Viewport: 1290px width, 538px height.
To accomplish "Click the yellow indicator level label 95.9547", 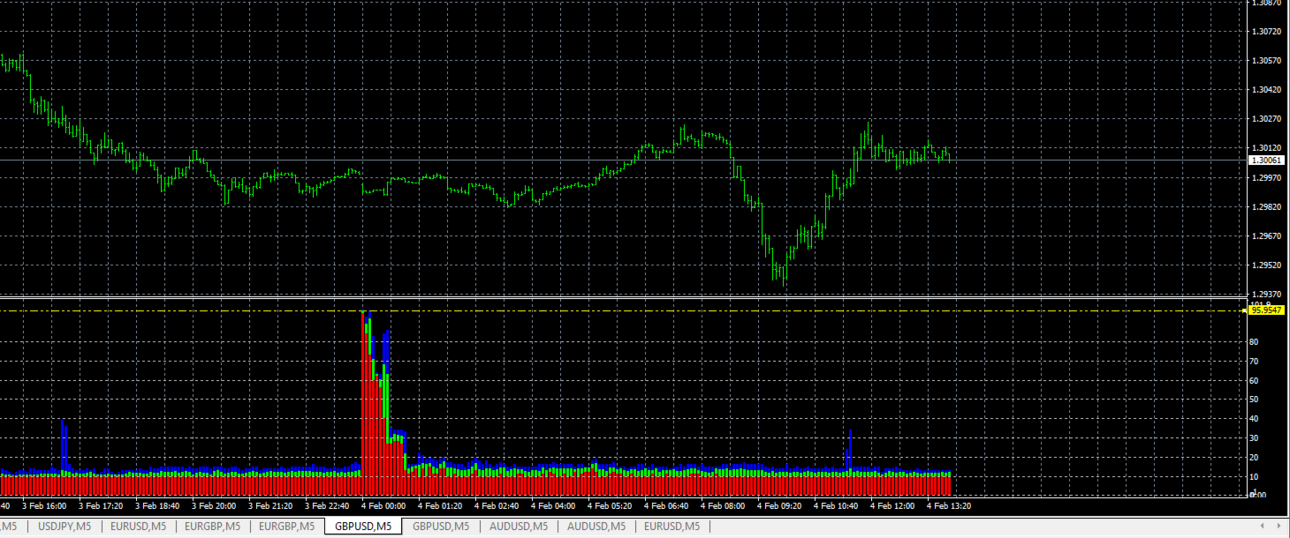I will coord(1267,310).
